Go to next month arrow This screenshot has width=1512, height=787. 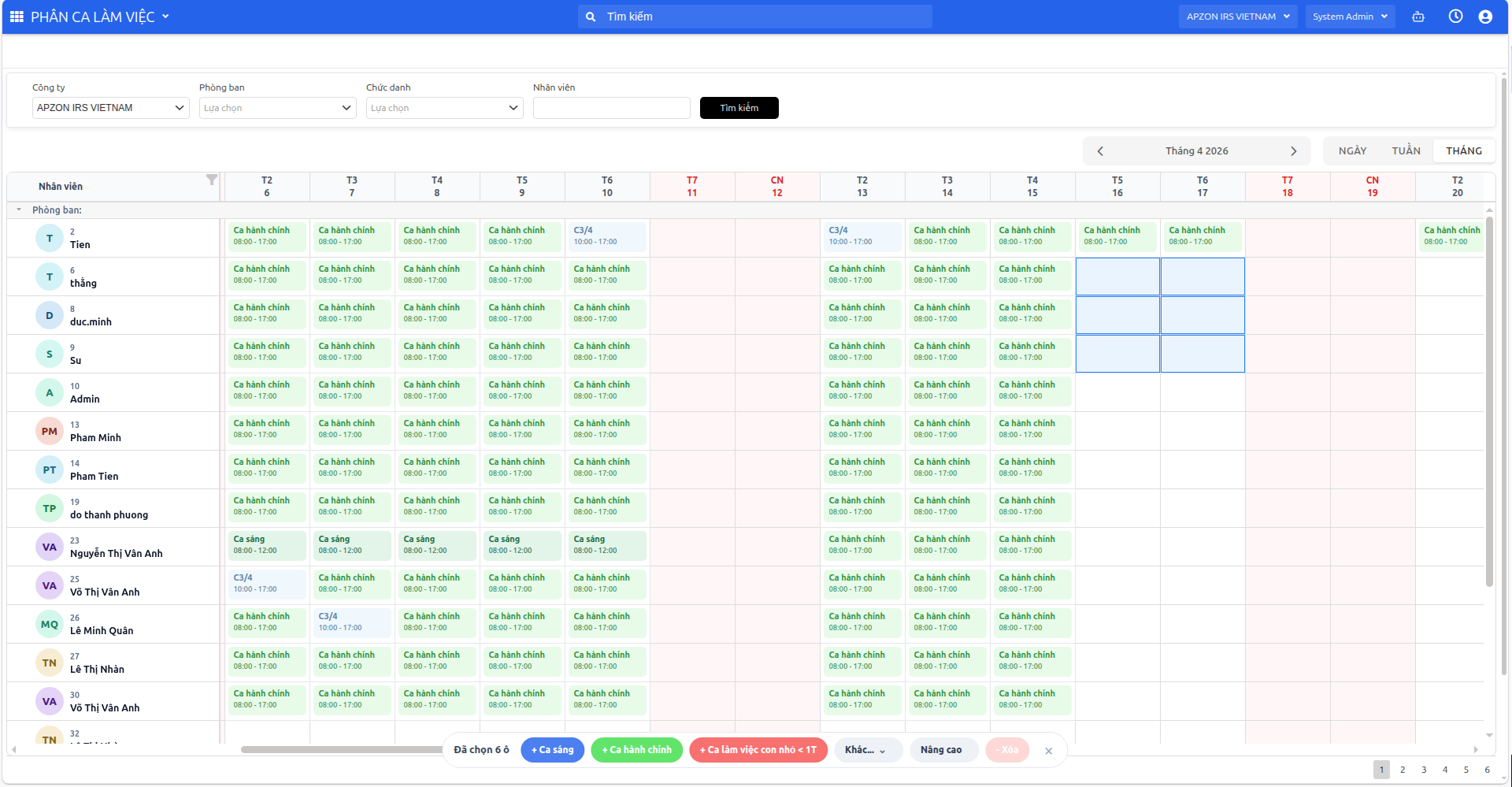[x=1293, y=151]
